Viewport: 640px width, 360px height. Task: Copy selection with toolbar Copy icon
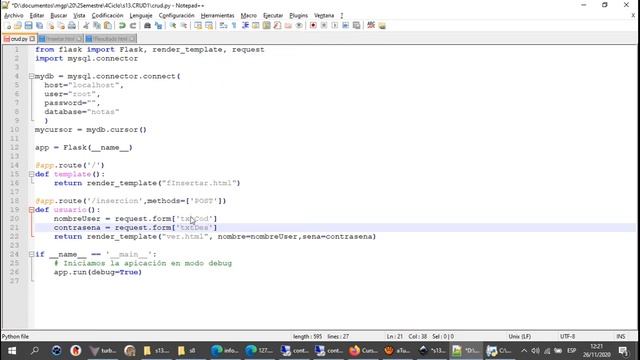coord(97,26)
